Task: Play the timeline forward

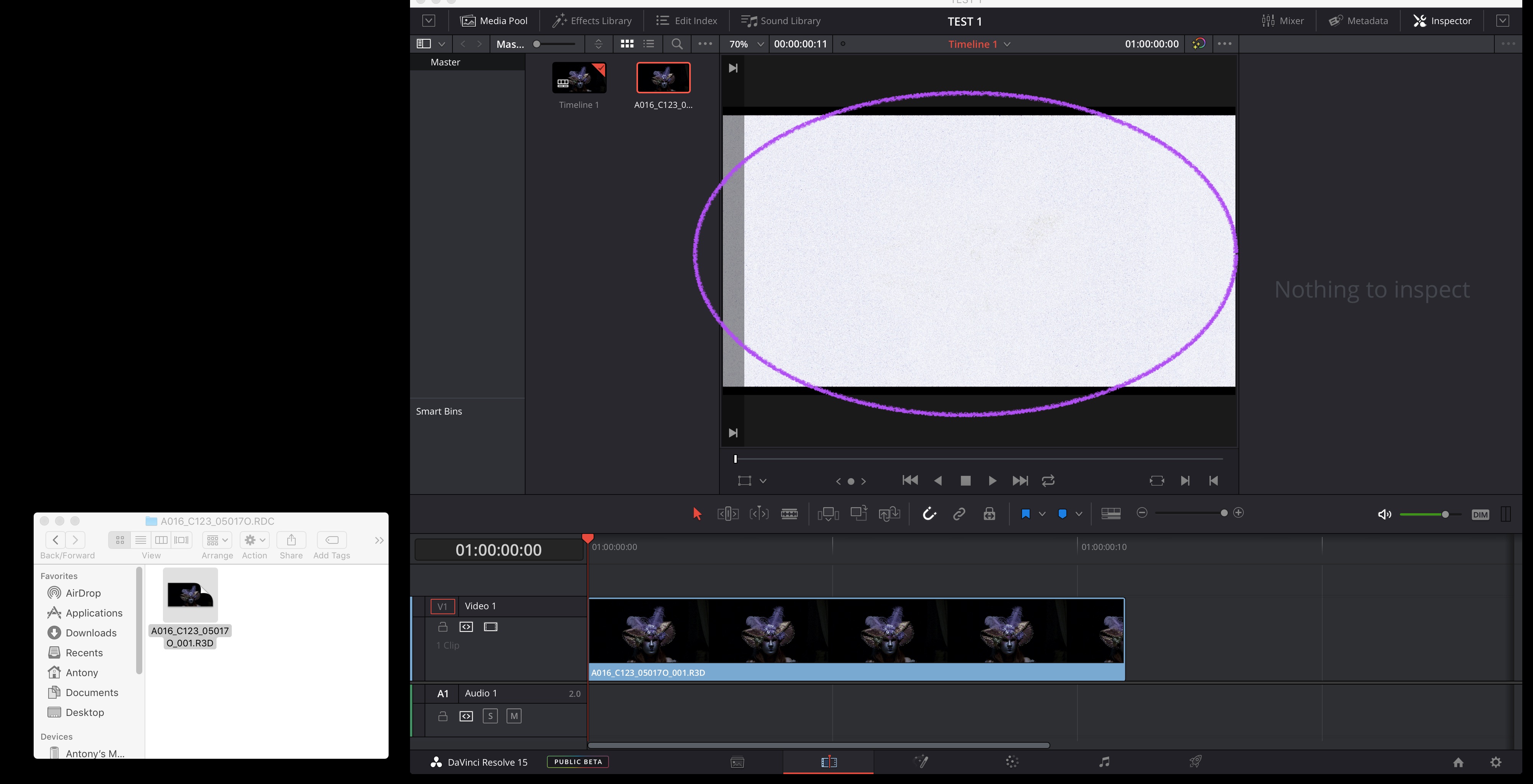Action: tap(992, 481)
